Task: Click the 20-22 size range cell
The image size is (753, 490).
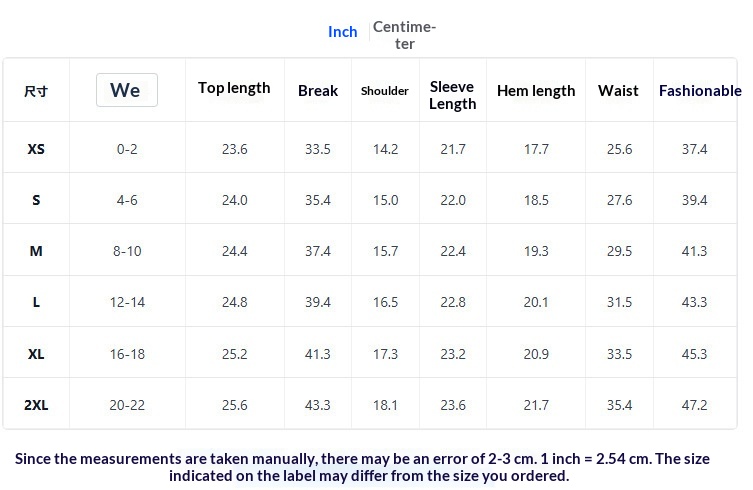Action: tap(127, 405)
